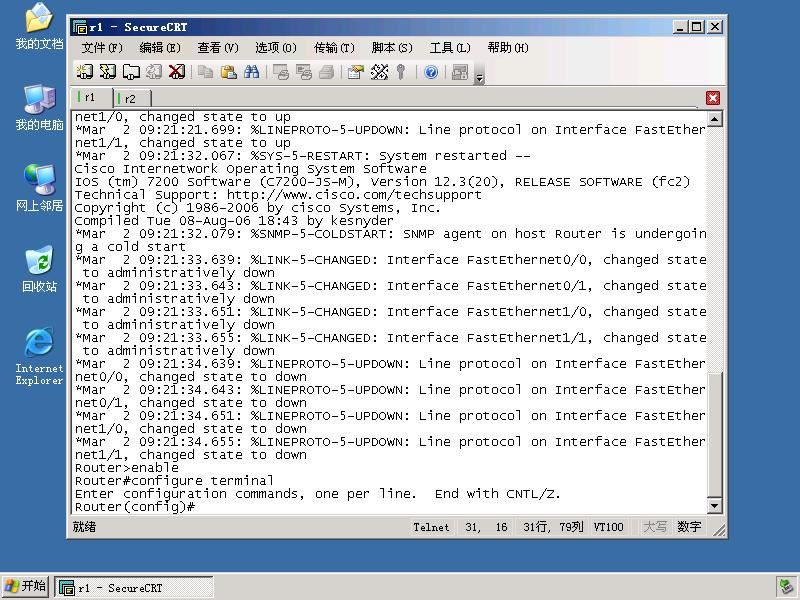Open the 帮助(H) menu
The width and height of the screenshot is (800, 600).
coord(508,48)
